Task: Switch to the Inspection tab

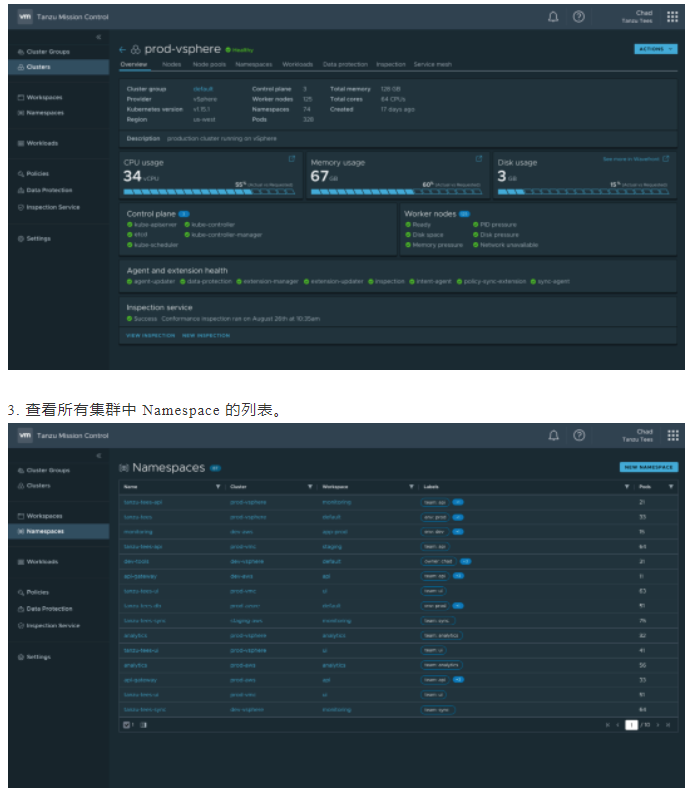Action: tap(391, 65)
